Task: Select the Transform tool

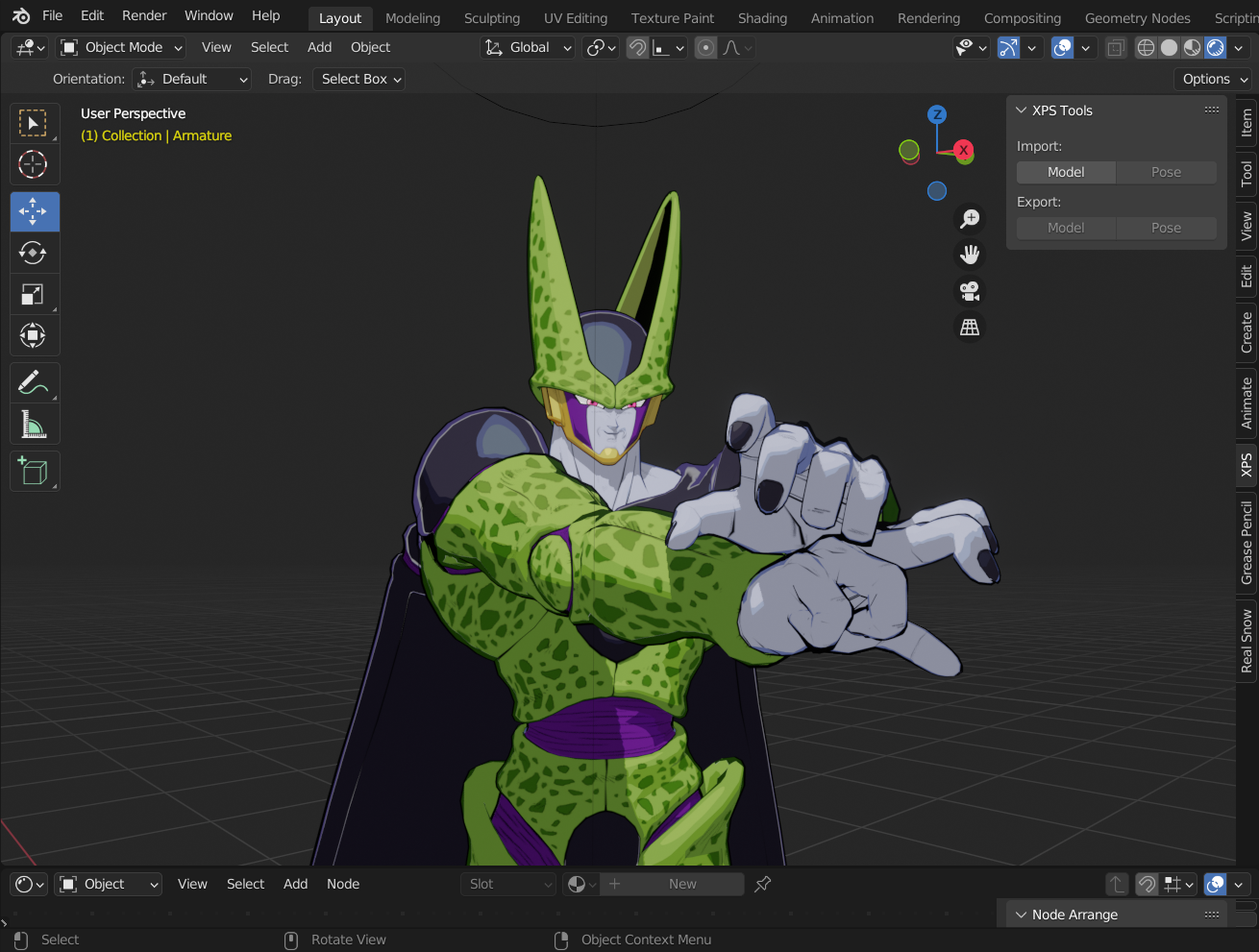Action: pyautogui.click(x=35, y=335)
